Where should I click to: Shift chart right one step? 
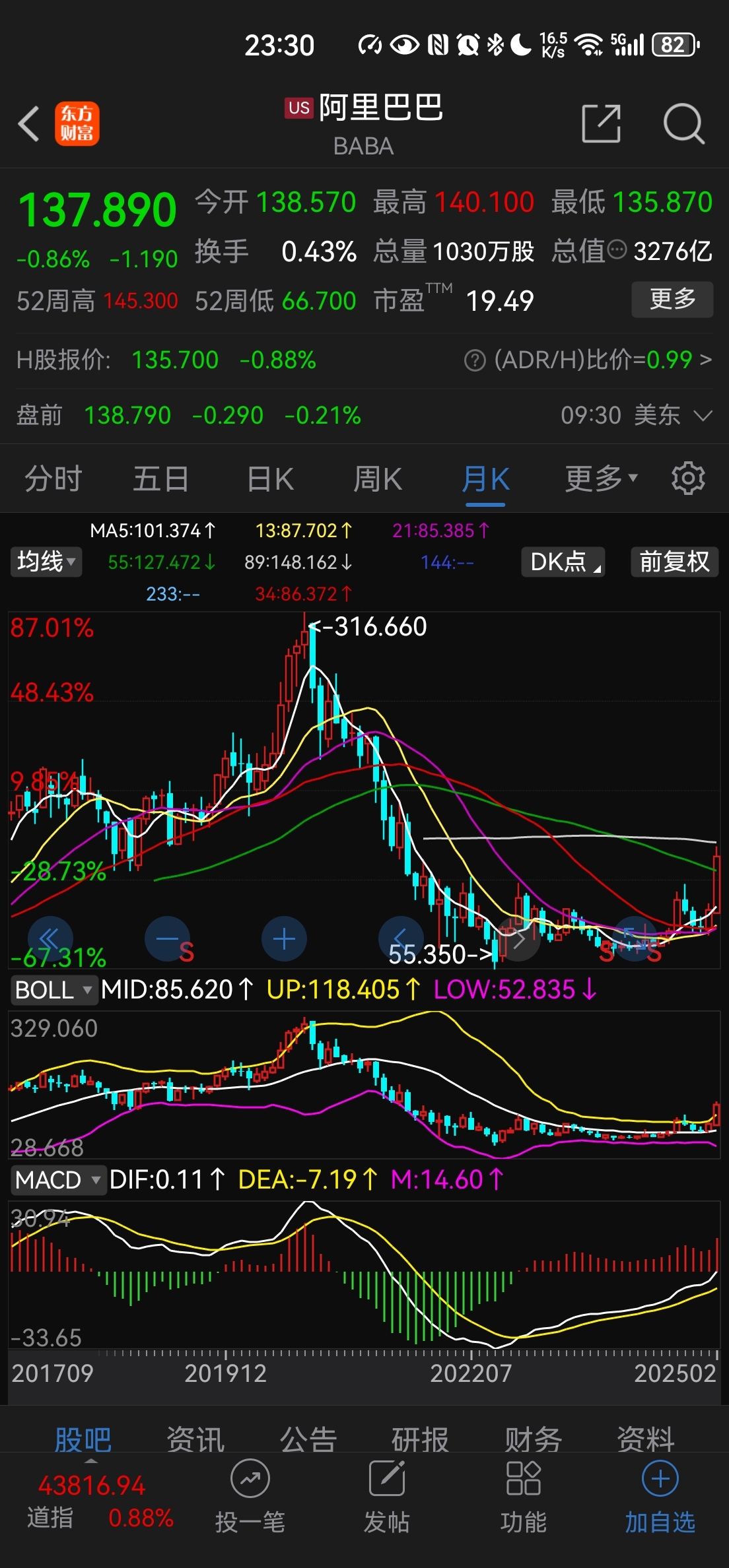(518, 938)
